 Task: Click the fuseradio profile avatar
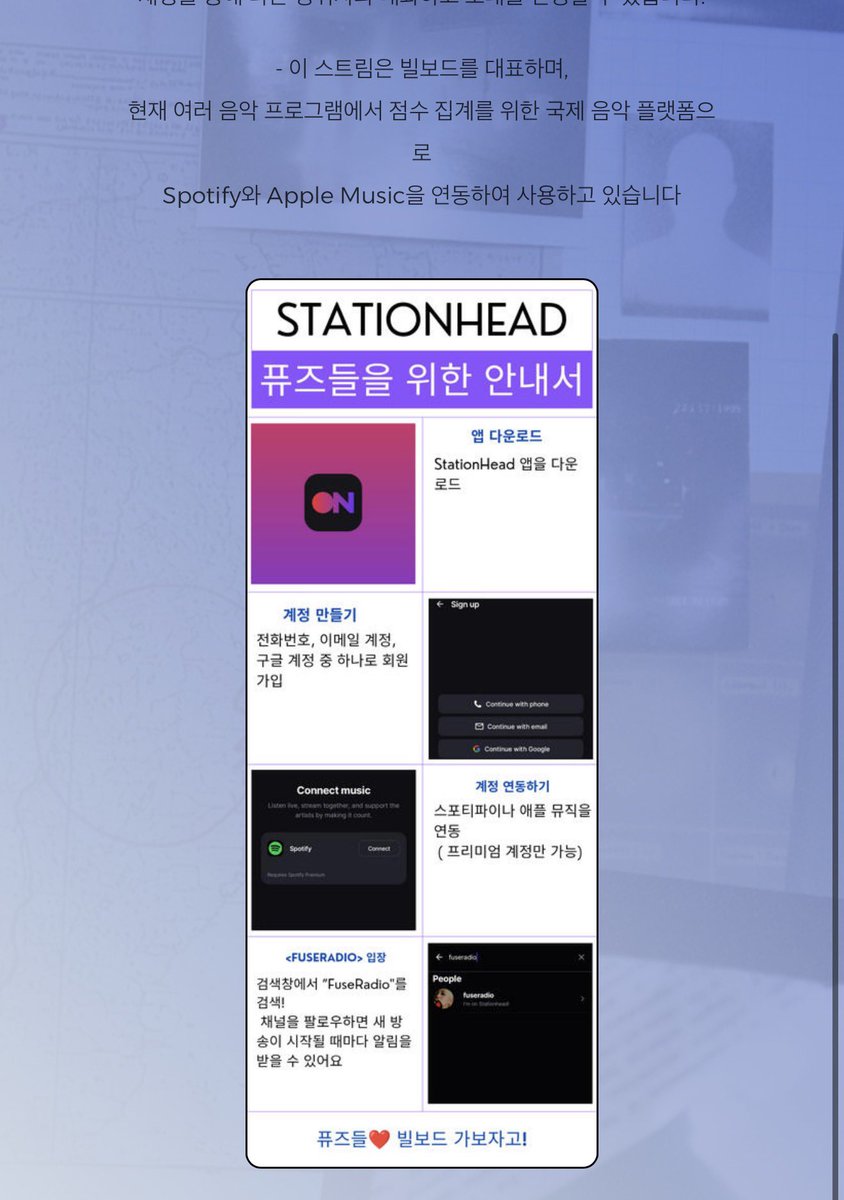pyautogui.click(x=445, y=999)
